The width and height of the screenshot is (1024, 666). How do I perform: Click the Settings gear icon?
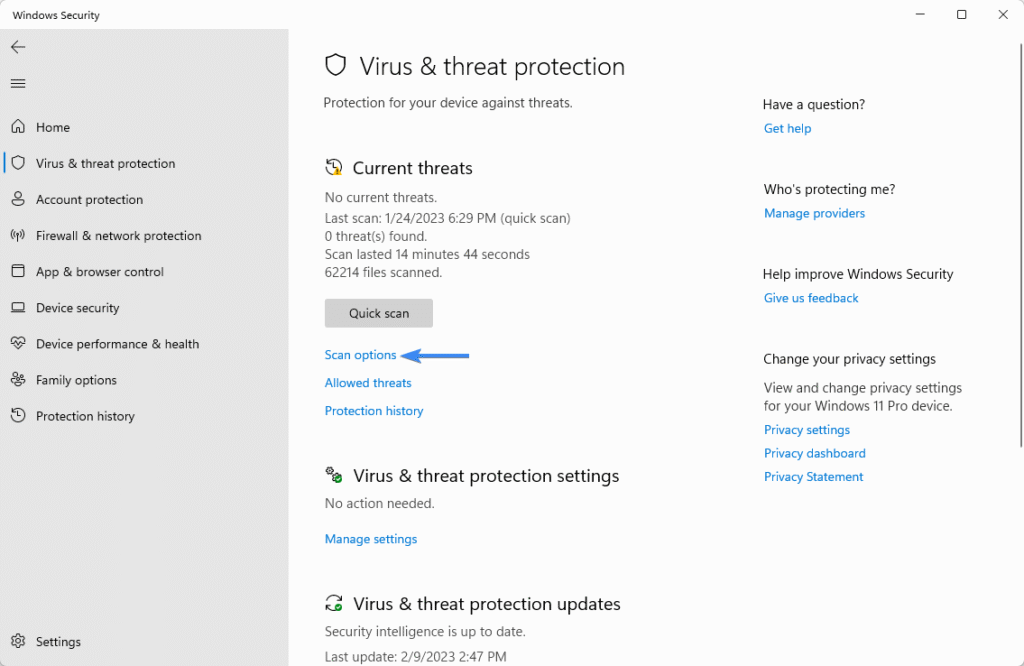[x=18, y=642]
